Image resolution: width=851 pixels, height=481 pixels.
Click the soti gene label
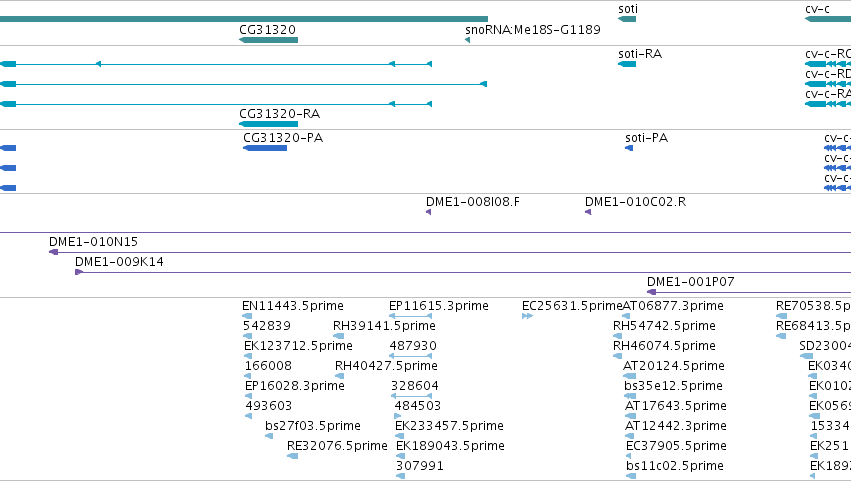click(x=628, y=9)
